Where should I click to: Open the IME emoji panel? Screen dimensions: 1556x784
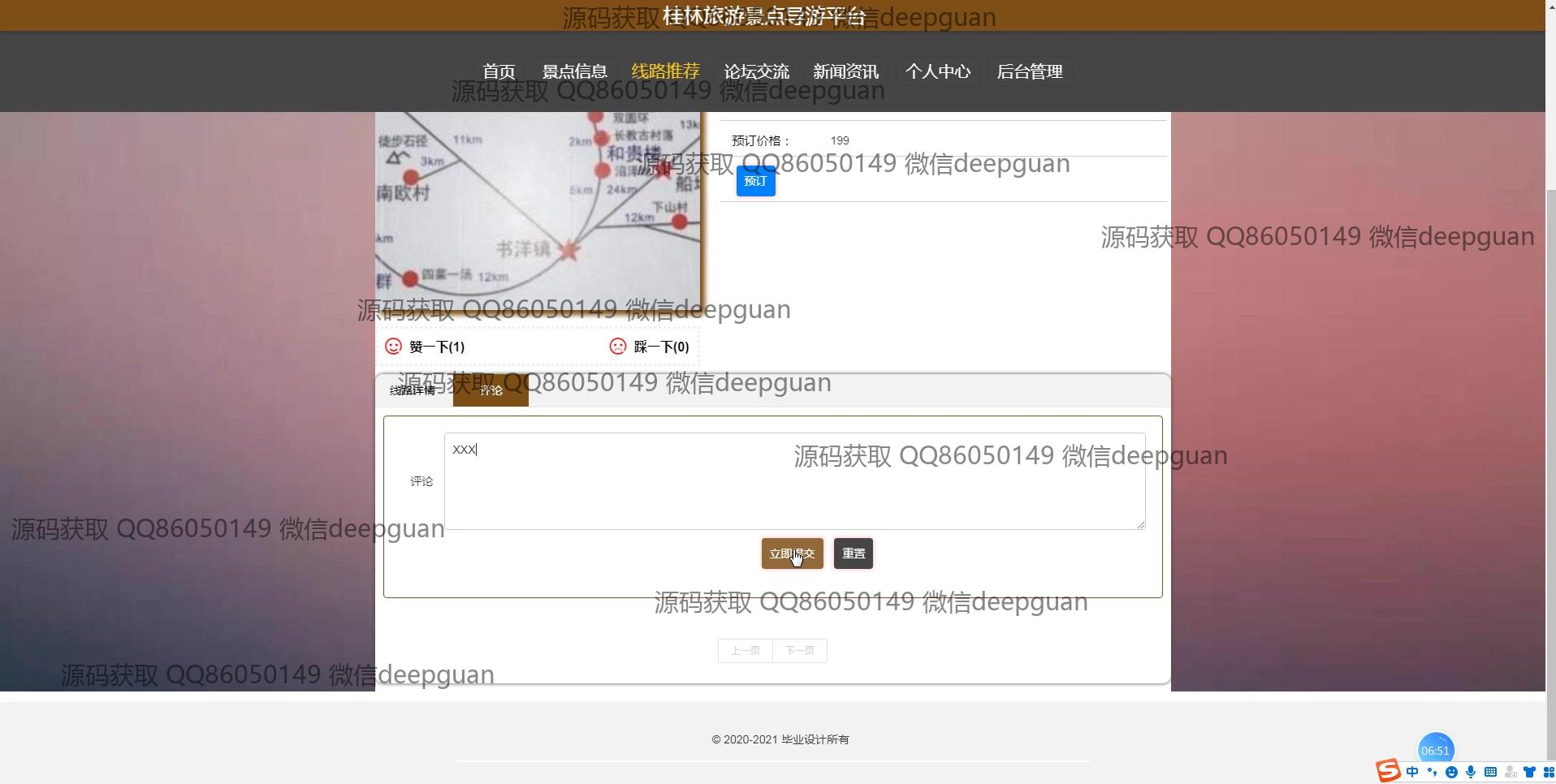[1451, 772]
